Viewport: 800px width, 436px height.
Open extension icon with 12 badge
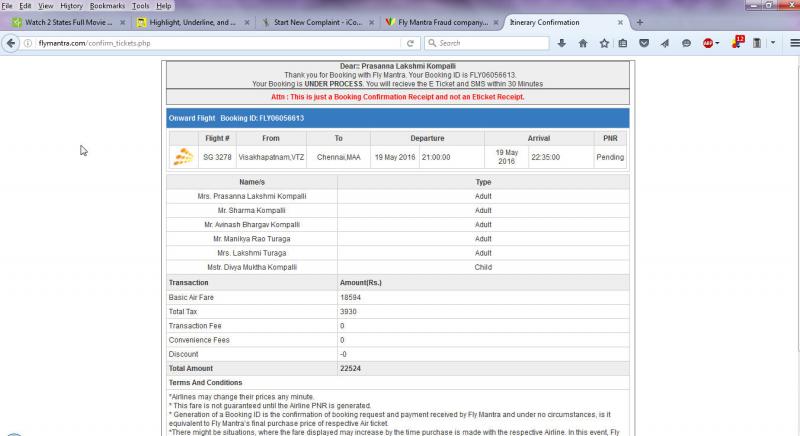tap(737, 42)
